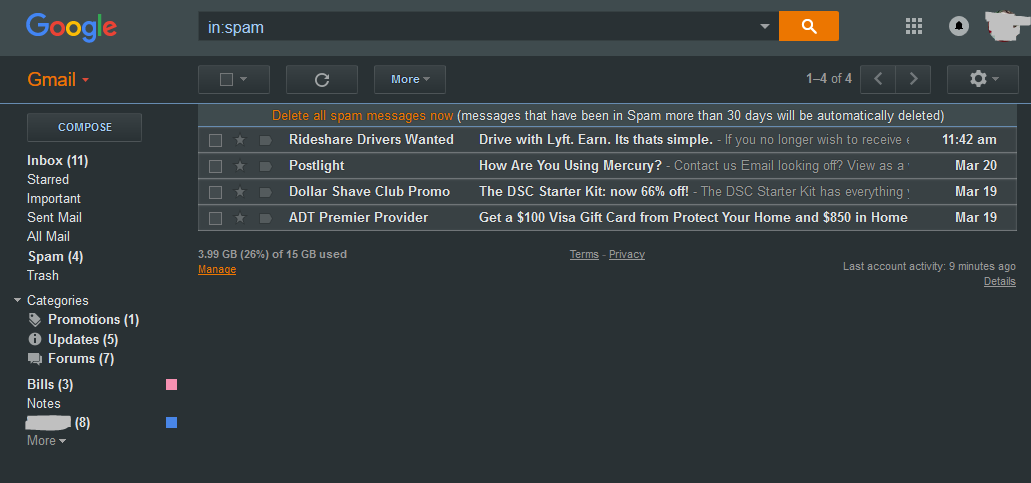
Task: Star the Postlight email
Action: coord(240,166)
